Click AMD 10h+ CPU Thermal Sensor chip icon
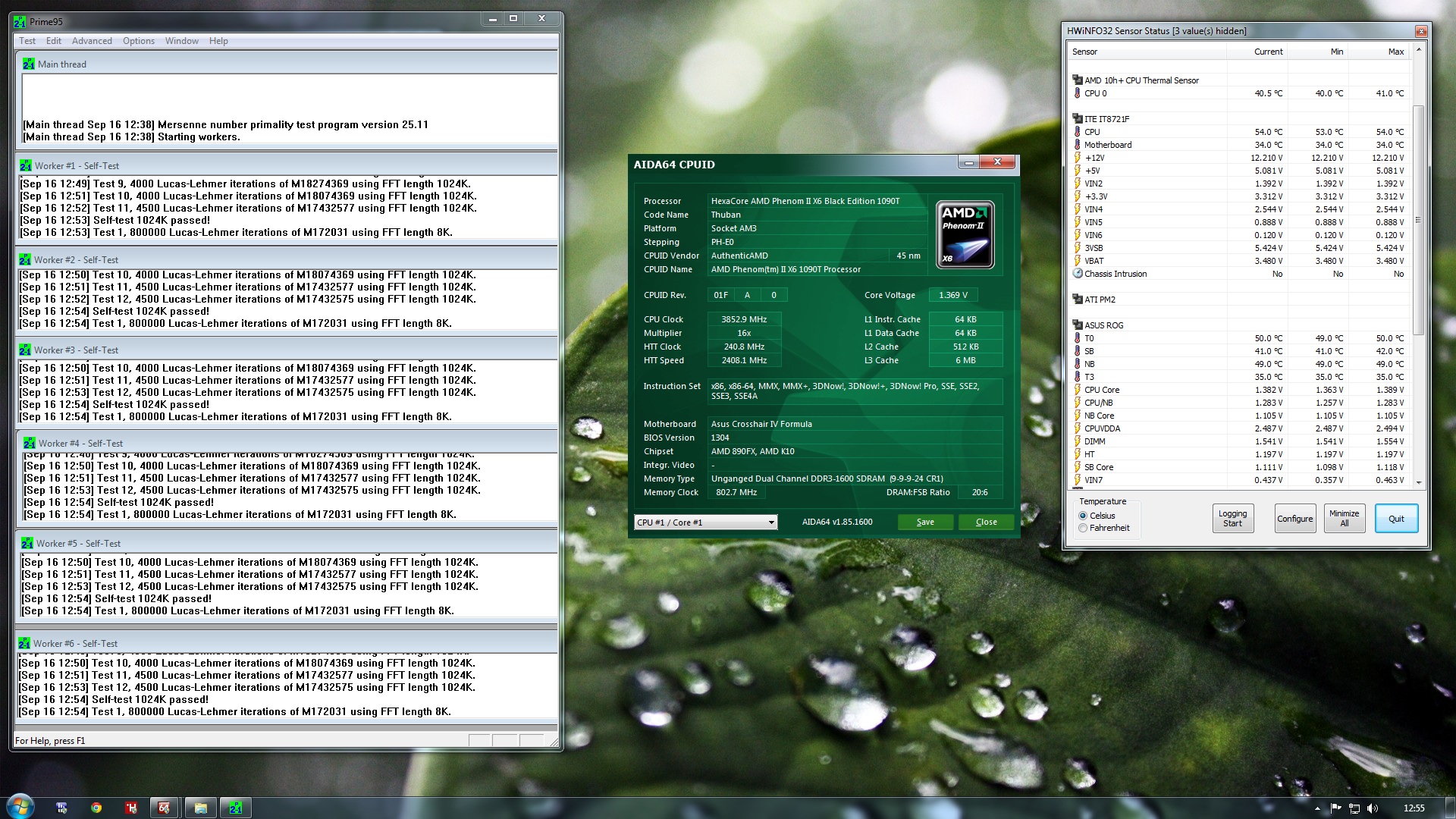 coord(1077,80)
